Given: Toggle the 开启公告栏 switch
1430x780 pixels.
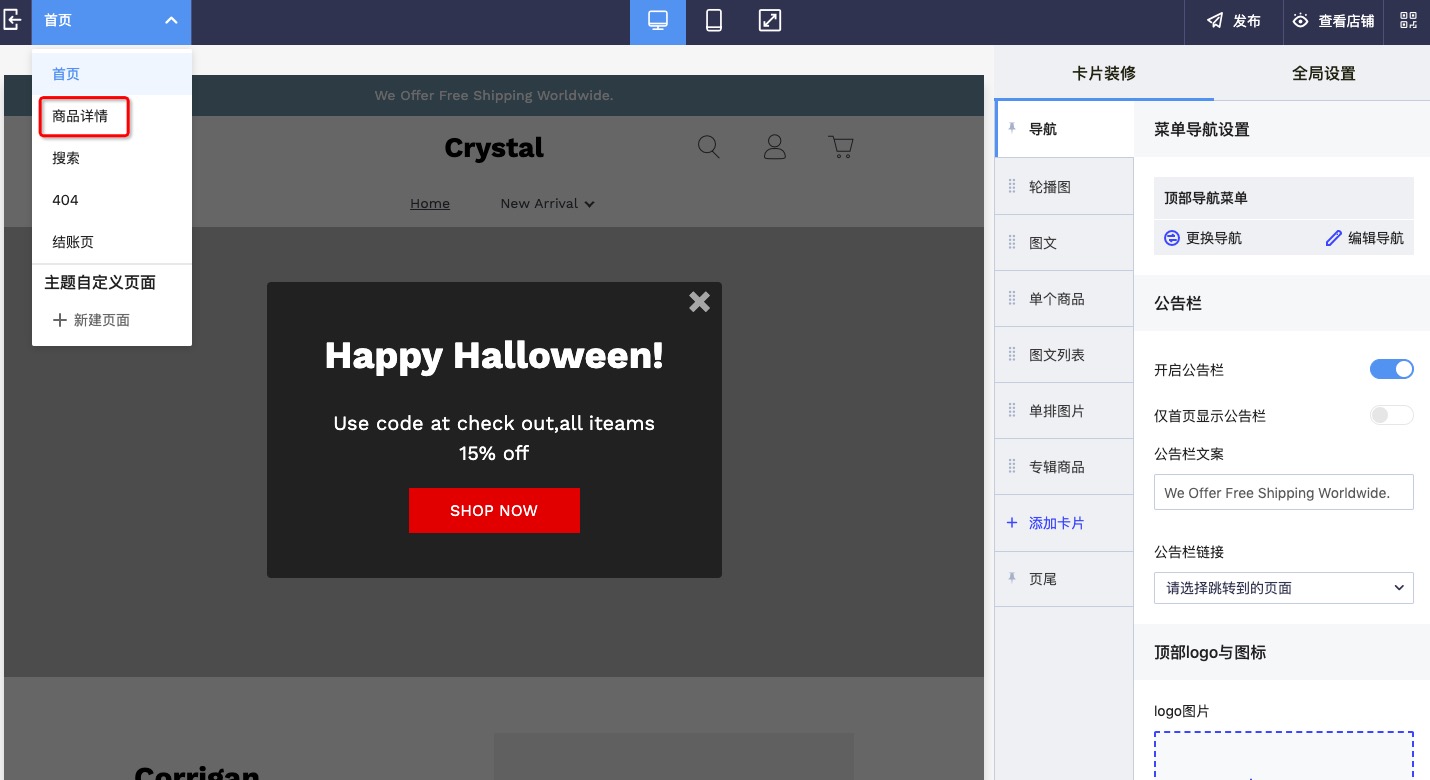Looking at the screenshot, I should [1391, 369].
